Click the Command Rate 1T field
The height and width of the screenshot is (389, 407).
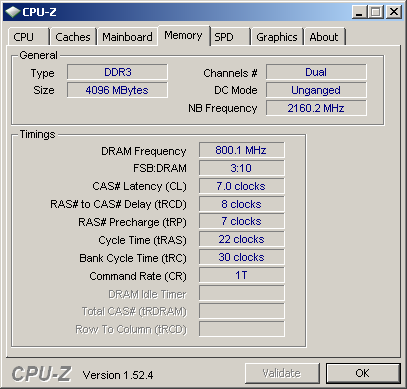[242, 275]
